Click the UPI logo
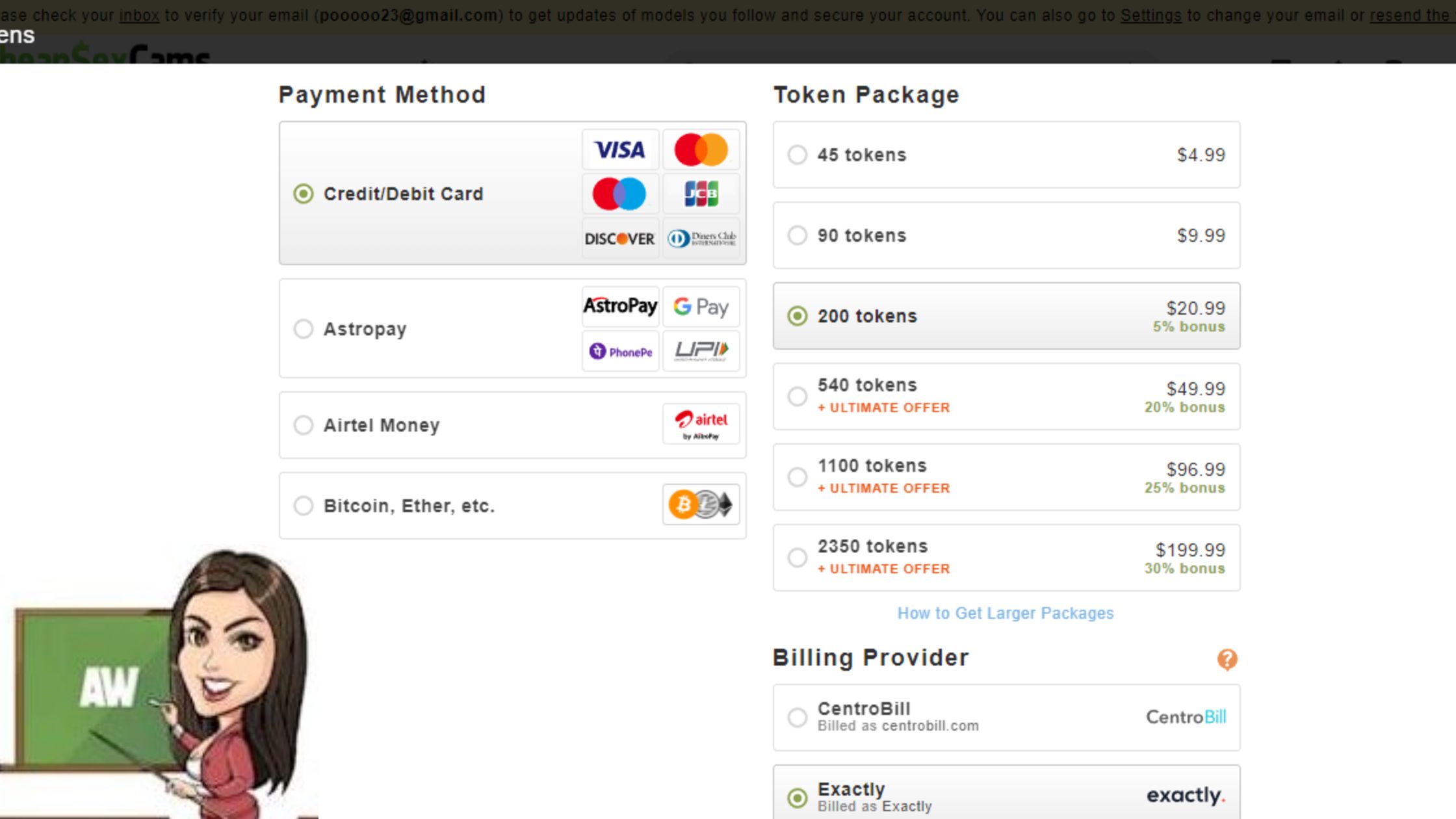 tap(701, 351)
